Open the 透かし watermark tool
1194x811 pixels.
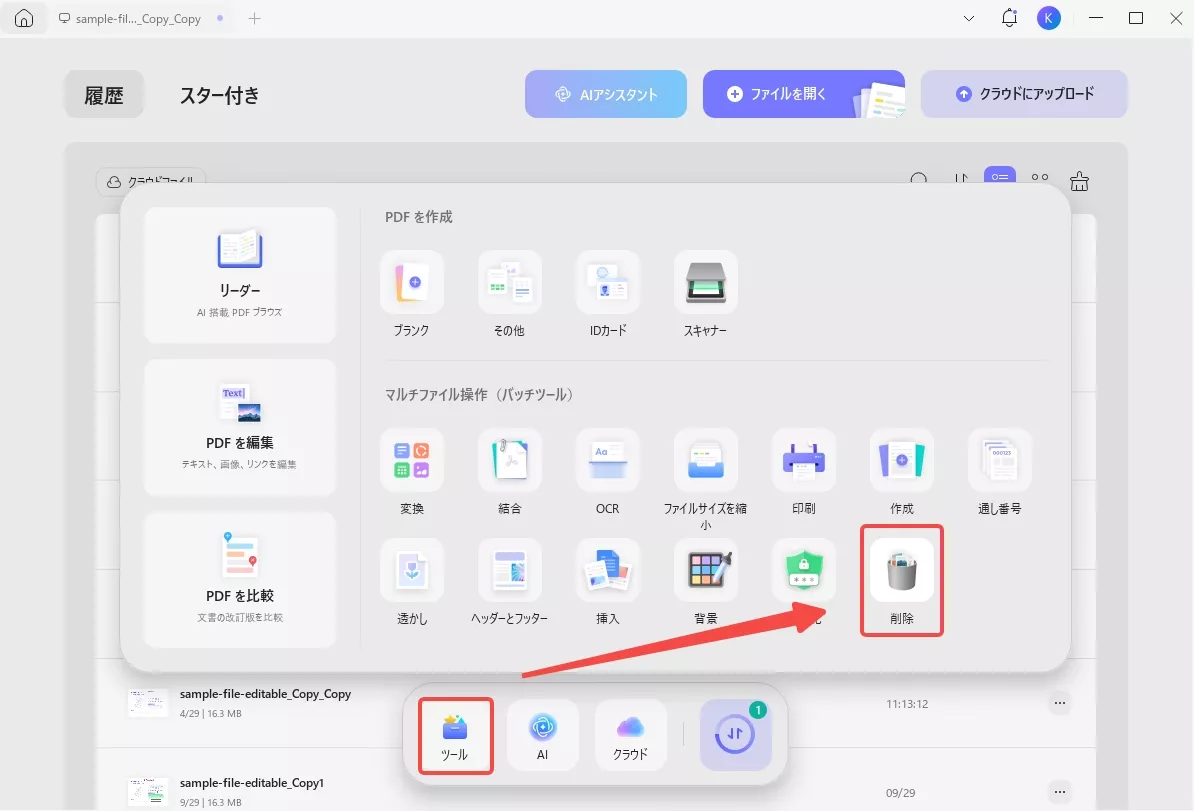411,570
